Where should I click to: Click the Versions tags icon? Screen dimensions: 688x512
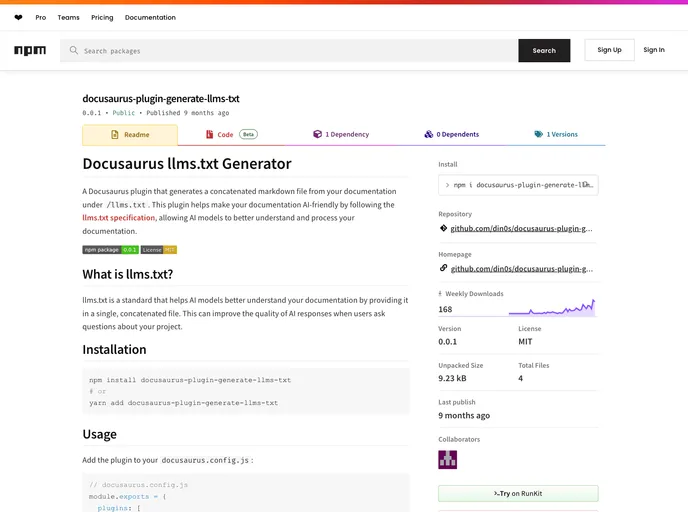538,134
